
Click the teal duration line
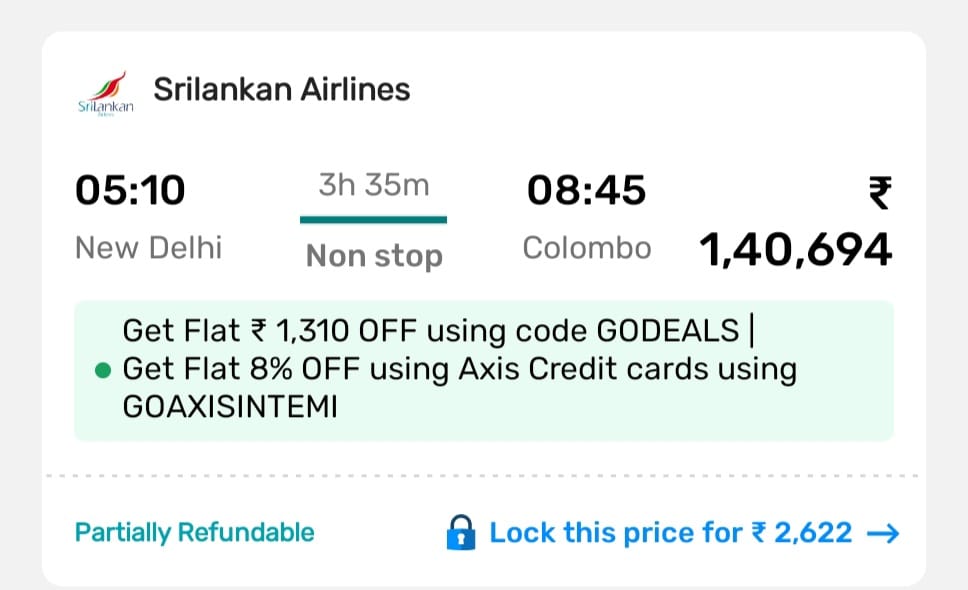[373, 219]
